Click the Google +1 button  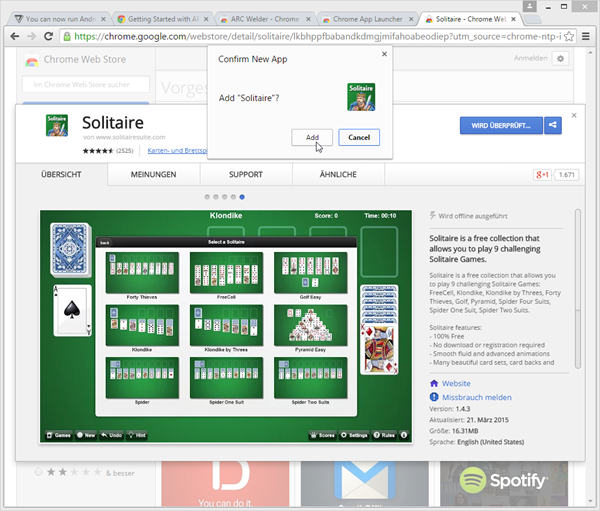(542, 175)
